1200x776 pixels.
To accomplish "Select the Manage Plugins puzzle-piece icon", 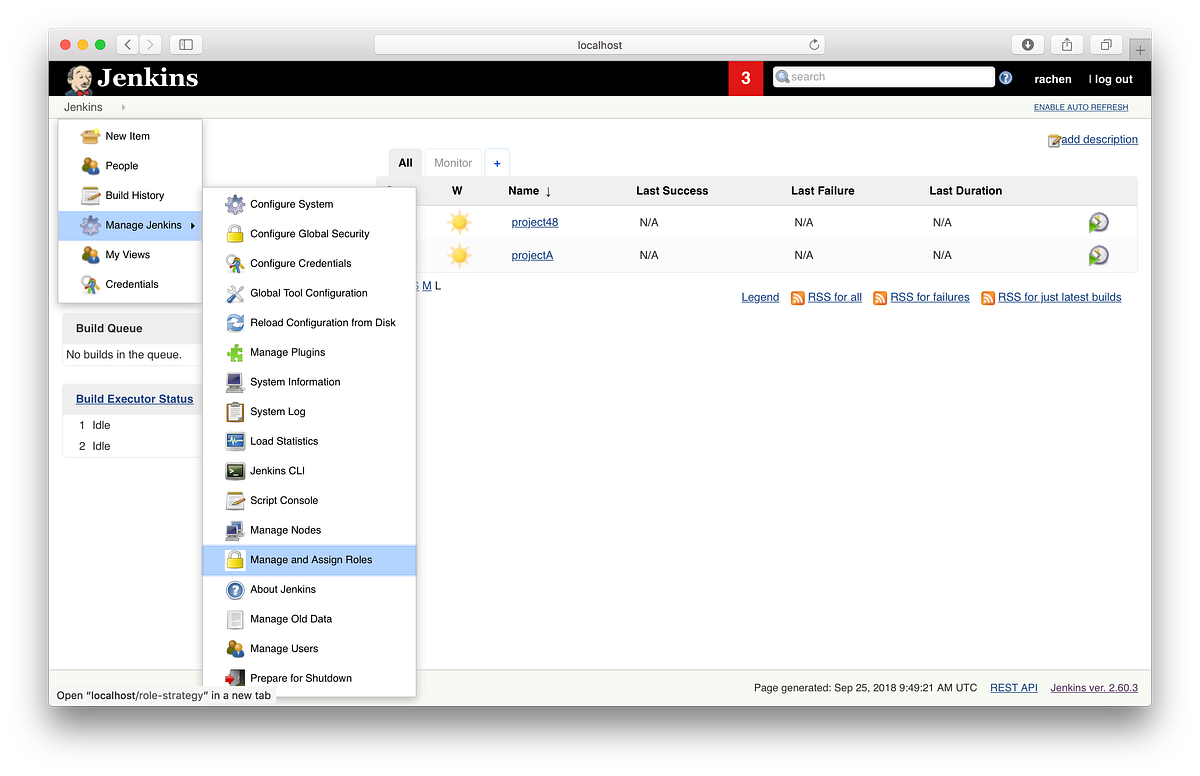I will coord(234,352).
